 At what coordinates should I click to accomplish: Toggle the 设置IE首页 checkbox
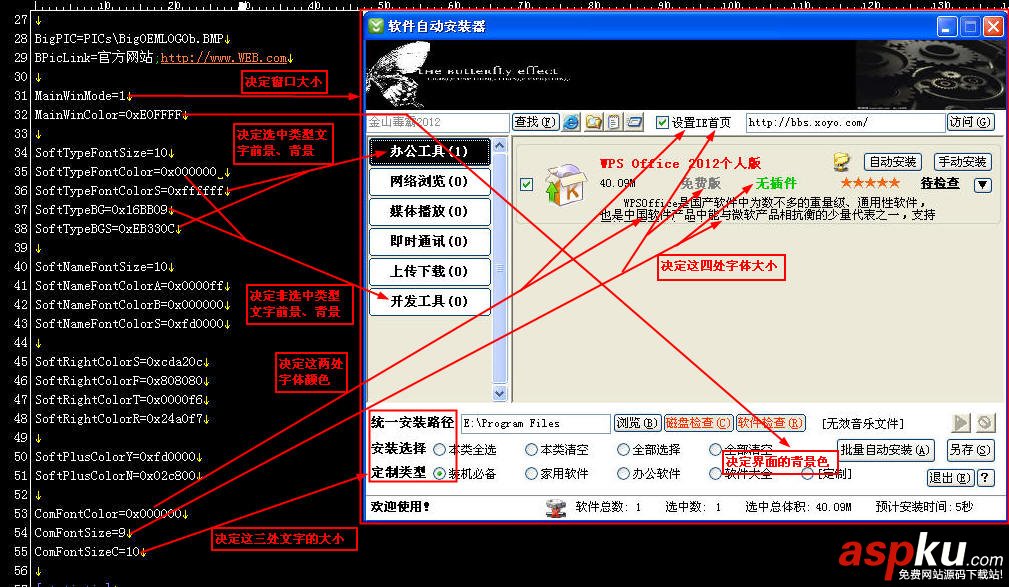[x=661, y=121]
